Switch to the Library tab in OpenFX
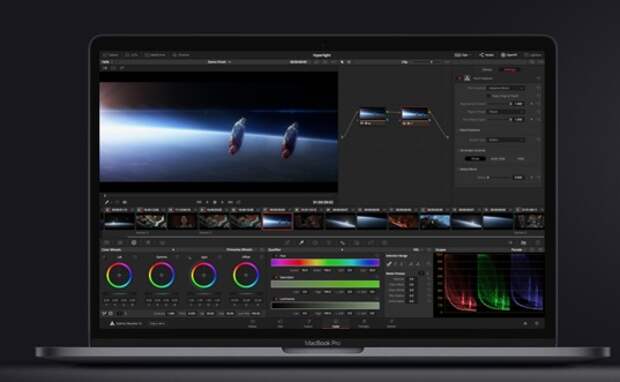The height and width of the screenshot is (382, 620). click(487, 70)
